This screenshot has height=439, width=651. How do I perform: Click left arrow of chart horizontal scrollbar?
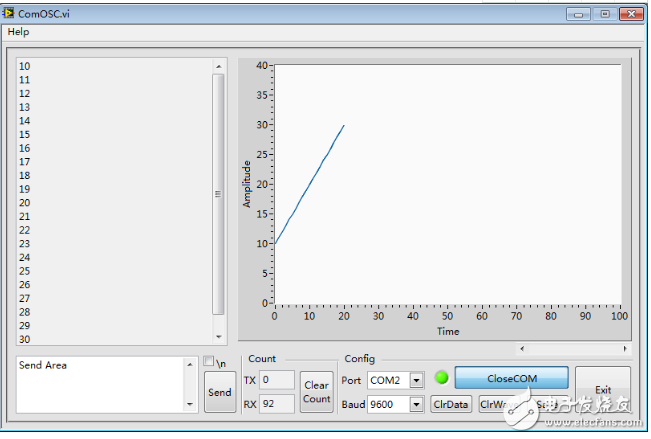point(522,349)
